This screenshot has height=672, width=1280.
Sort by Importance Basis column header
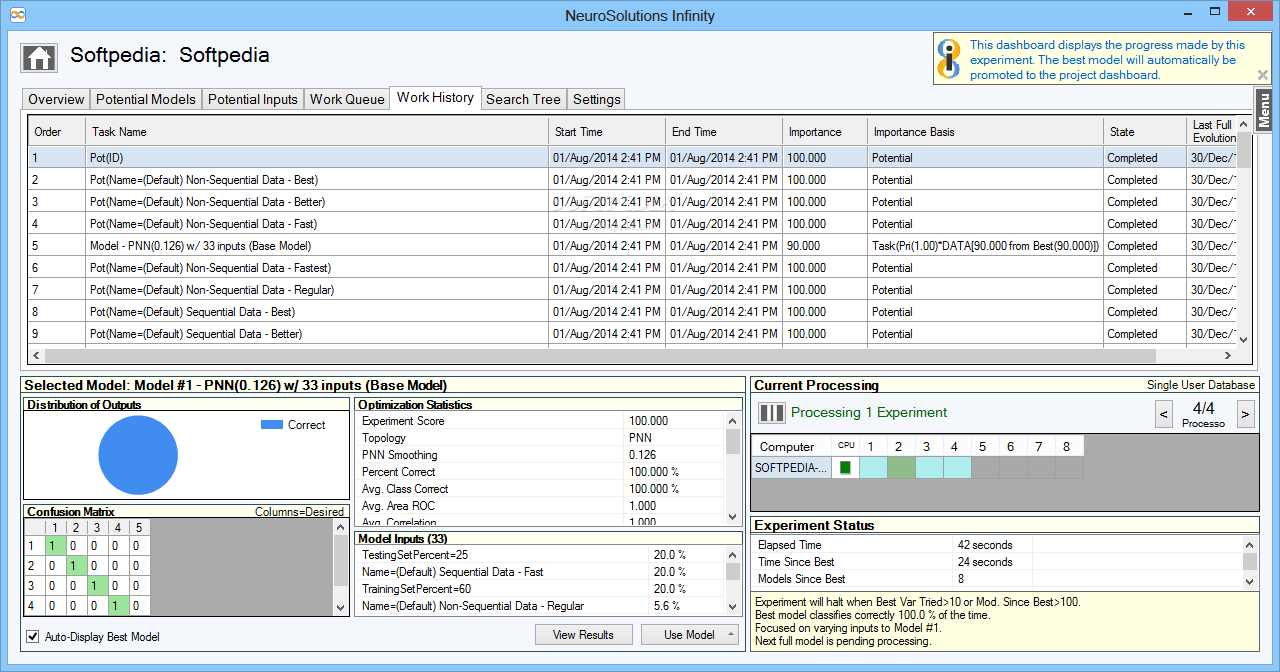click(985, 132)
